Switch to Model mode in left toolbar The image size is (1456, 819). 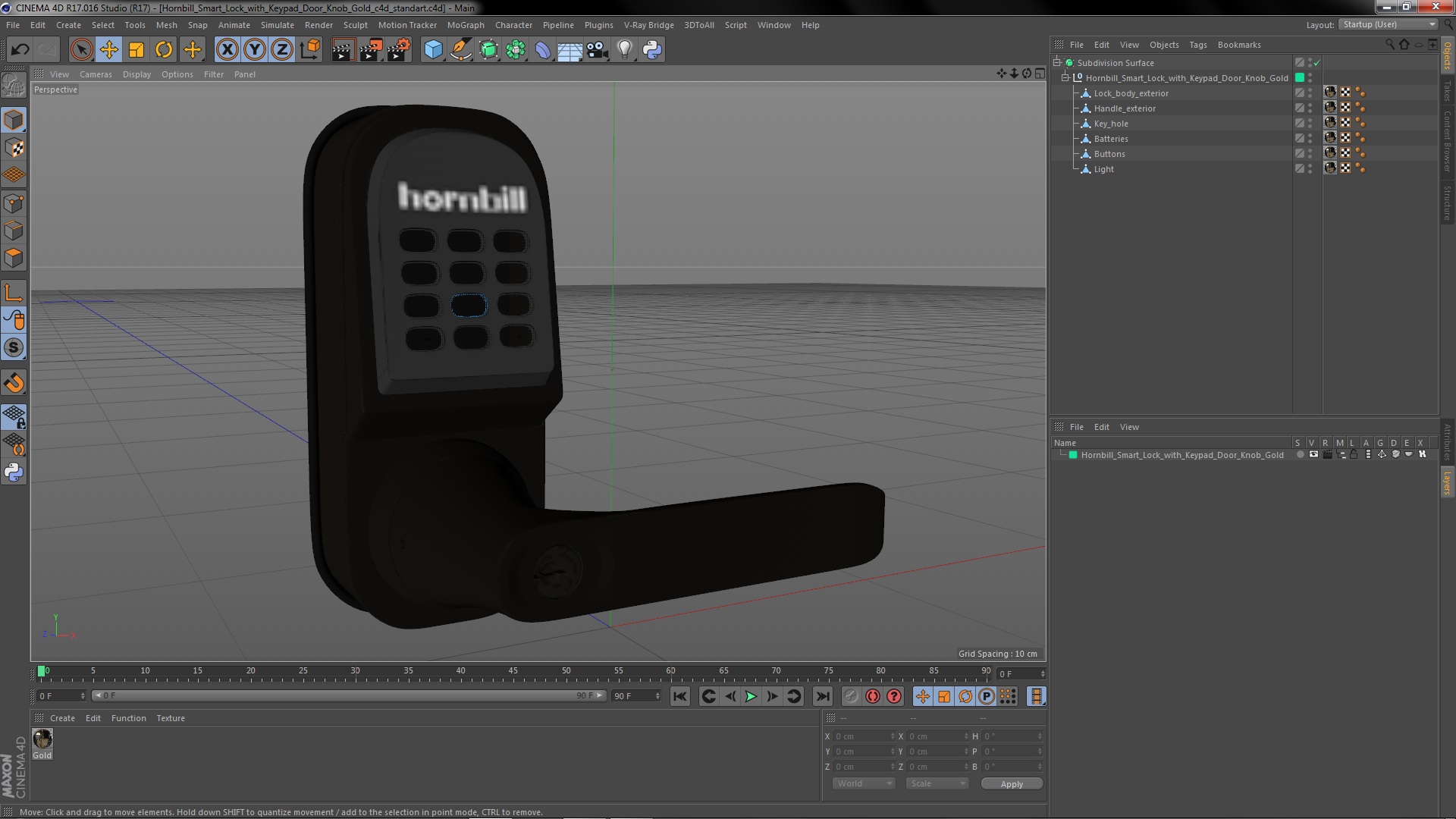pyautogui.click(x=14, y=120)
